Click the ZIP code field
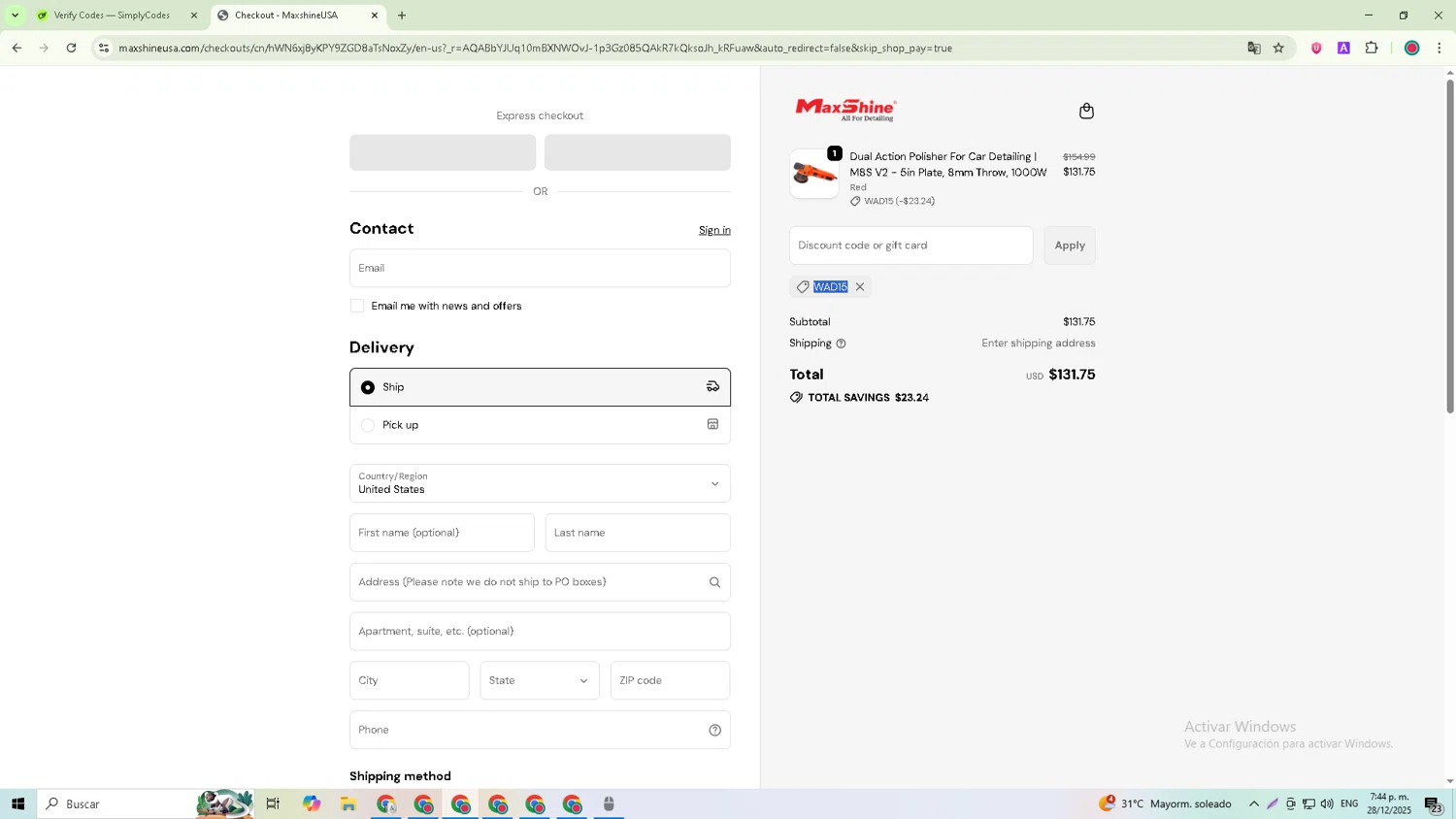The width and height of the screenshot is (1456, 819). (x=670, y=681)
